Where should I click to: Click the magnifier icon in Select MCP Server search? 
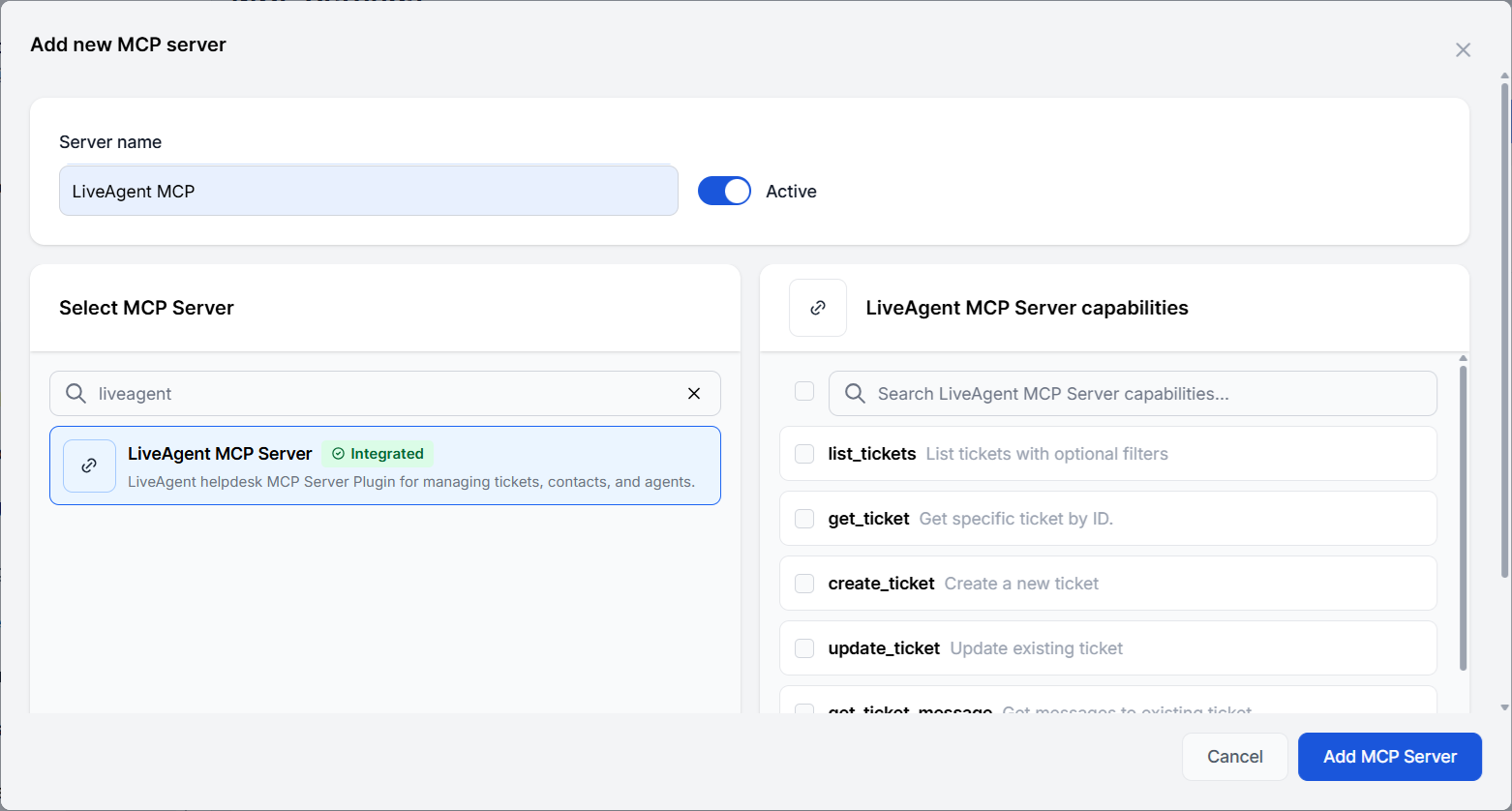[75, 393]
